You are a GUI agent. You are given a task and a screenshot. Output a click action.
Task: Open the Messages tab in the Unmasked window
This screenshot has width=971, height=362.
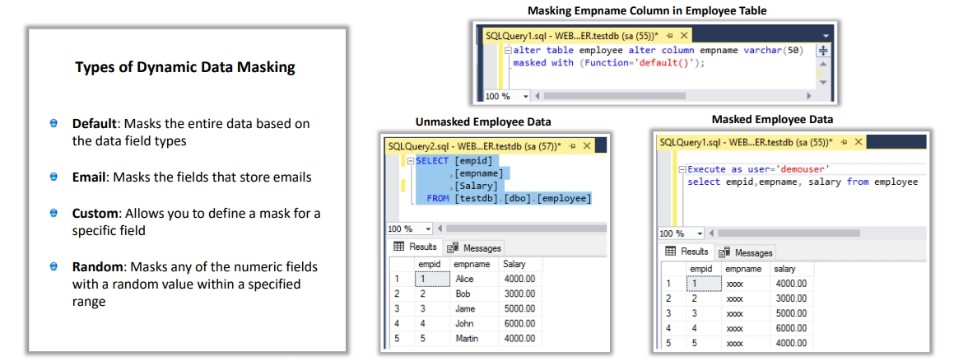point(474,248)
